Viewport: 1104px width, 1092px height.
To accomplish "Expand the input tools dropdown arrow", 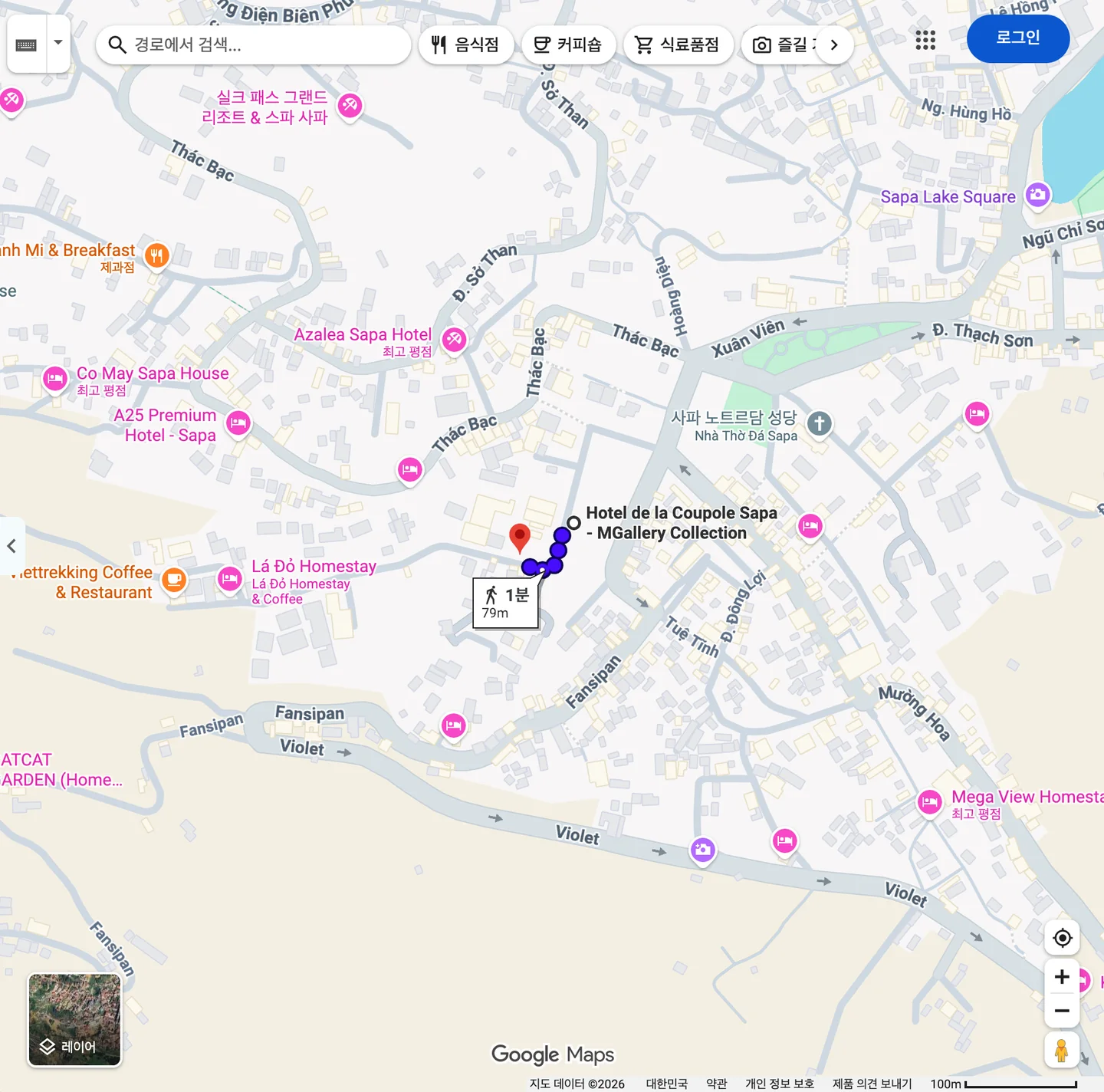I will (x=58, y=44).
